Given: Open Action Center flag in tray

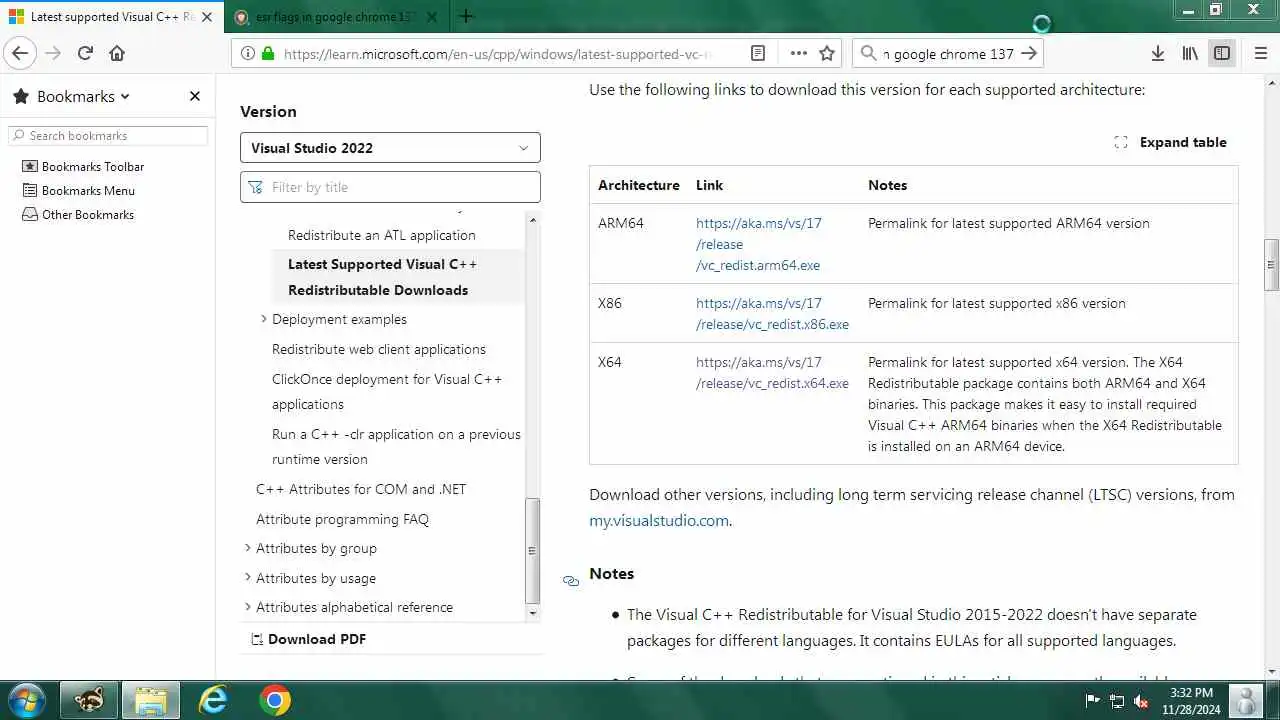Looking at the screenshot, I should [1093, 701].
